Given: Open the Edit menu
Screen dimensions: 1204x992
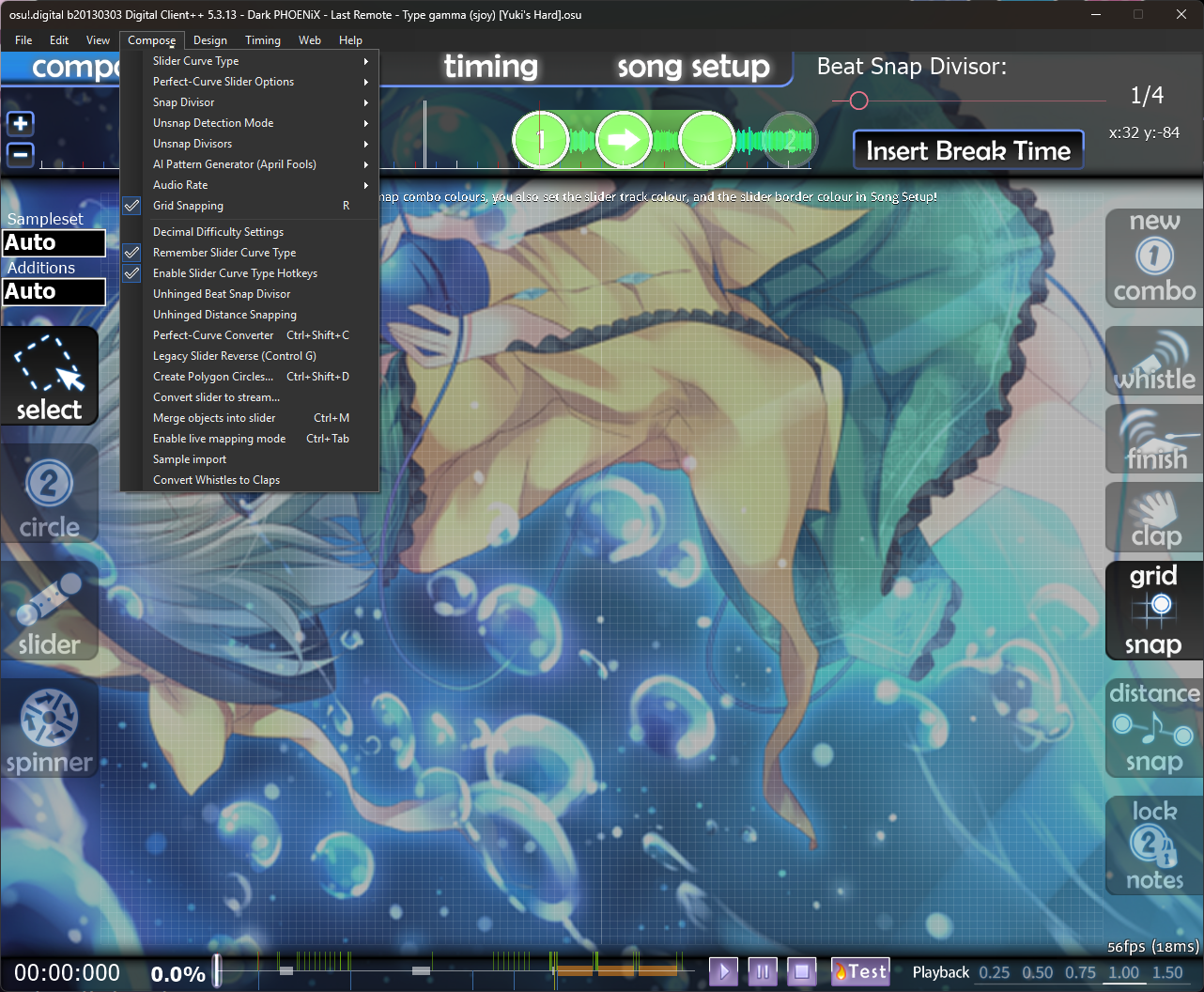Looking at the screenshot, I should click(x=59, y=40).
